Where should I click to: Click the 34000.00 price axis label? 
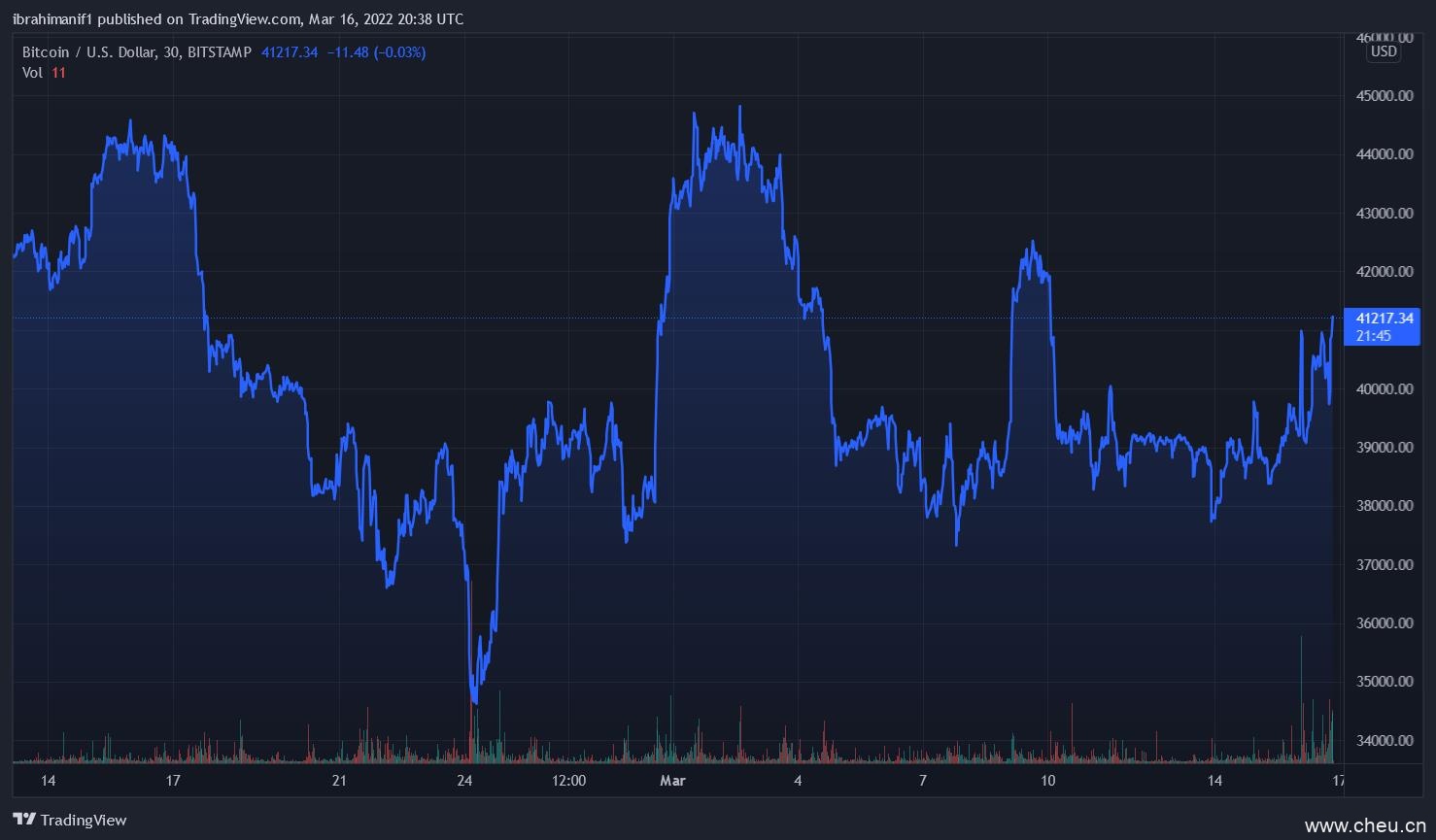tap(1385, 741)
